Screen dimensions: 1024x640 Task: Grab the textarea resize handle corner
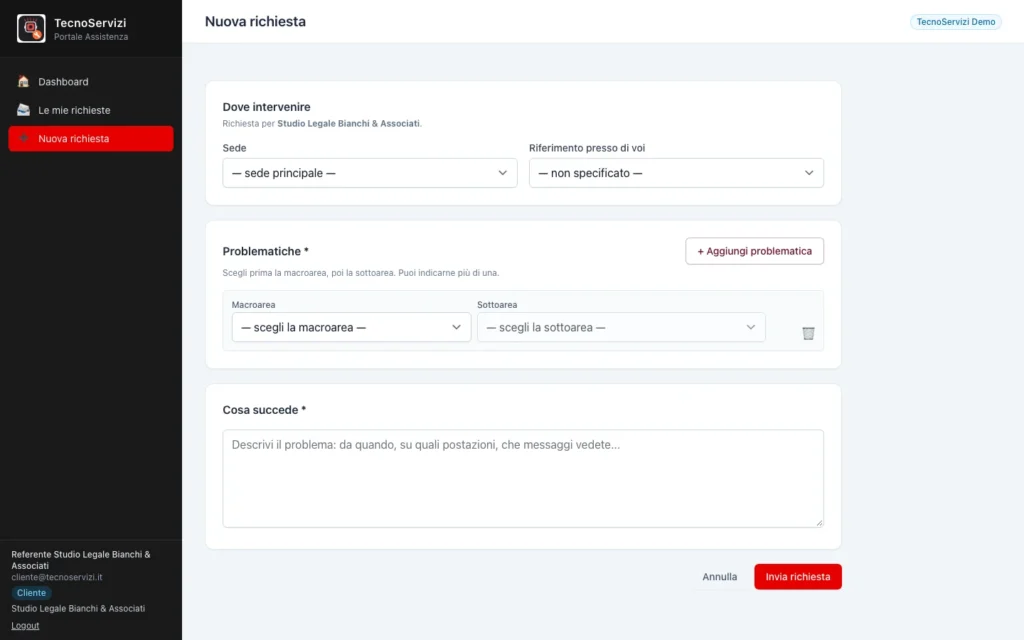click(819, 522)
